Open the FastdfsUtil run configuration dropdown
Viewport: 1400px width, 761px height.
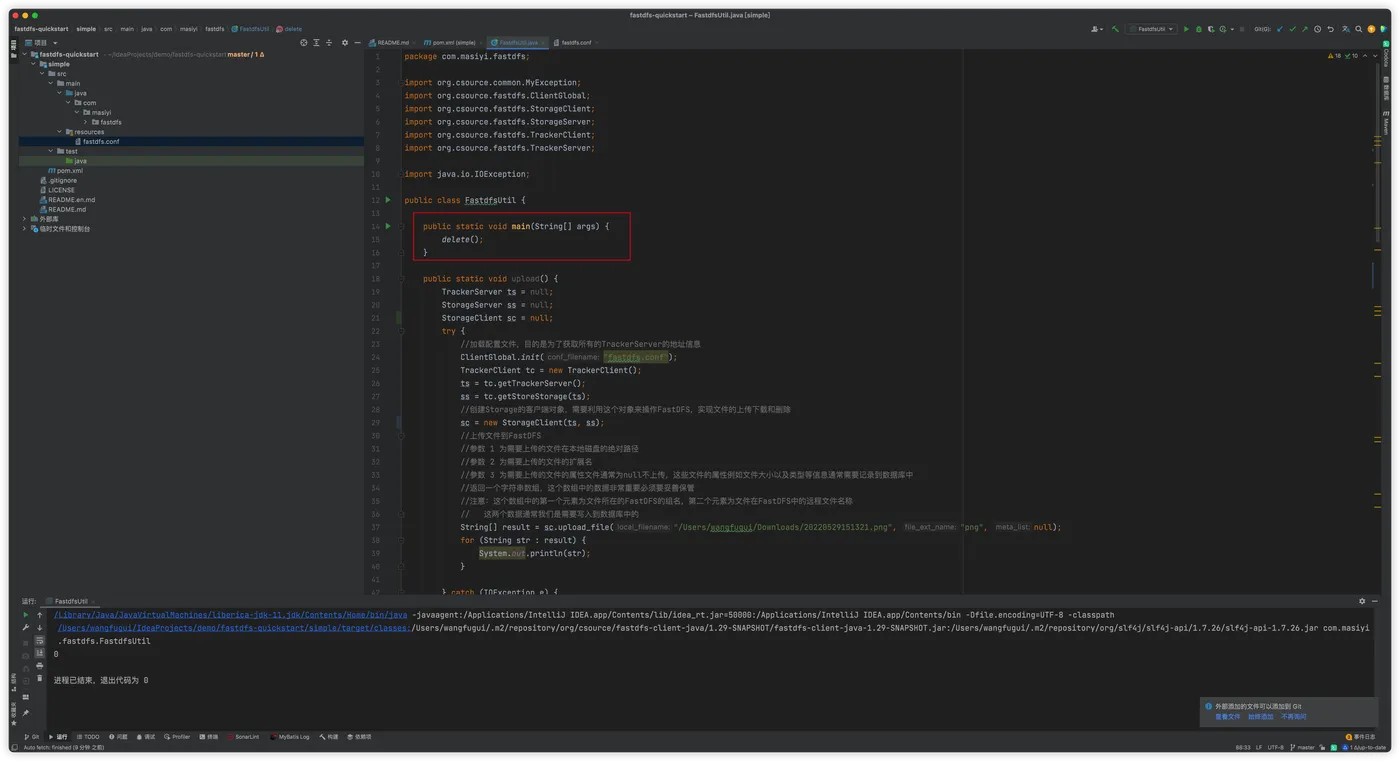(x=1152, y=29)
